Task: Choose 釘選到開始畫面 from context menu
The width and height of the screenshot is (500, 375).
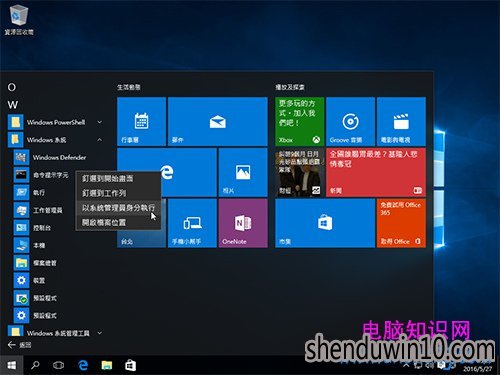Action: pos(118,179)
